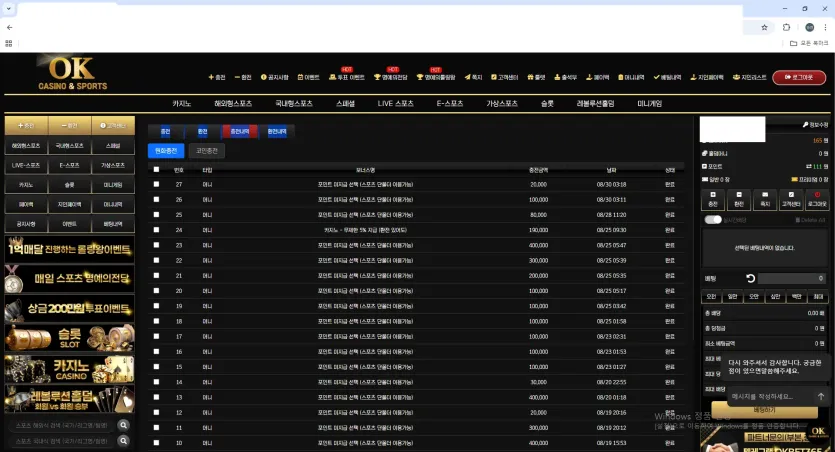The width and height of the screenshot is (835, 452).
Task: Open LIVE 스포츠 in main category bar
Action: 396,103
